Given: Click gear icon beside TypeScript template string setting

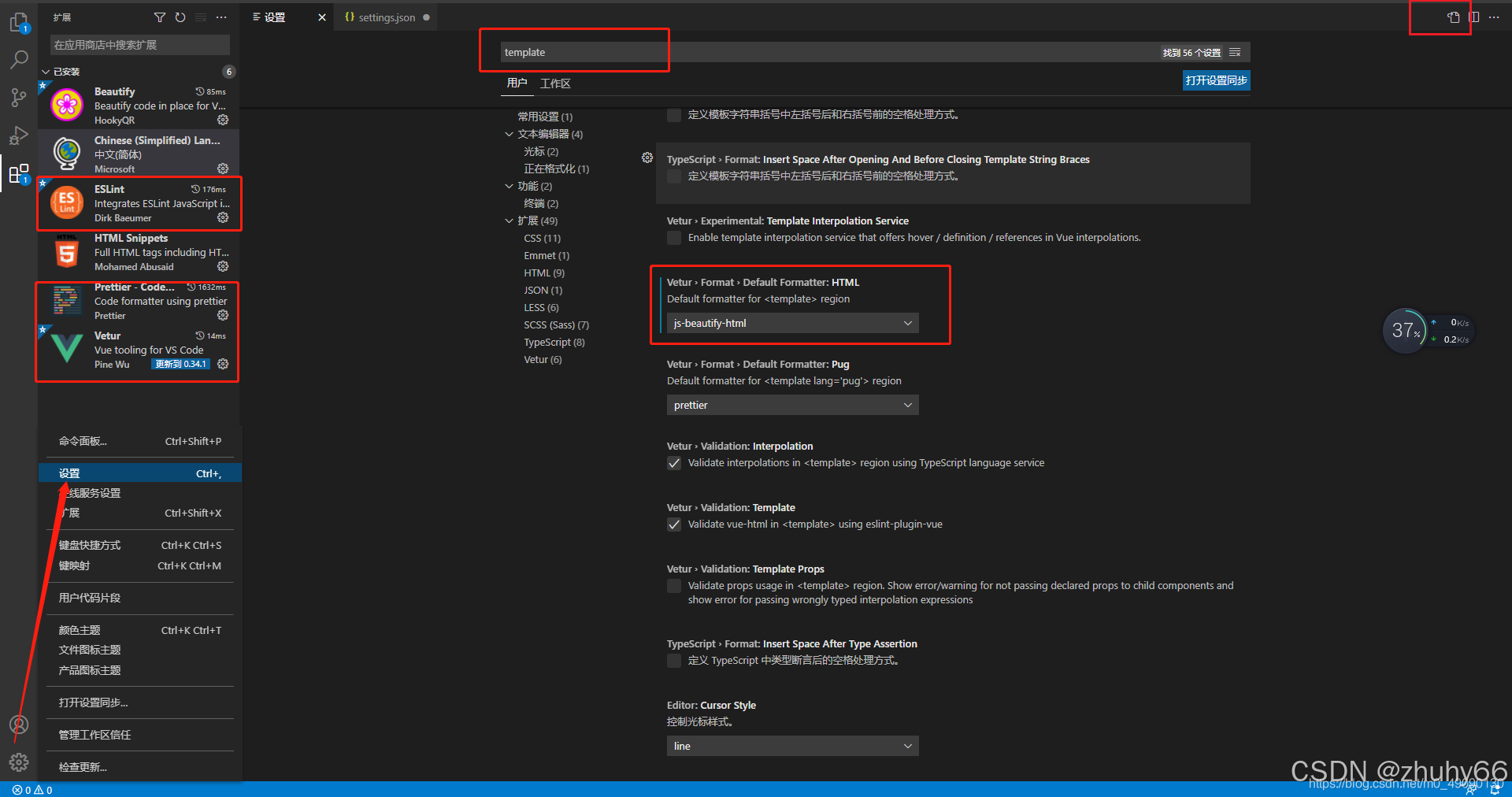Looking at the screenshot, I should point(647,158).
